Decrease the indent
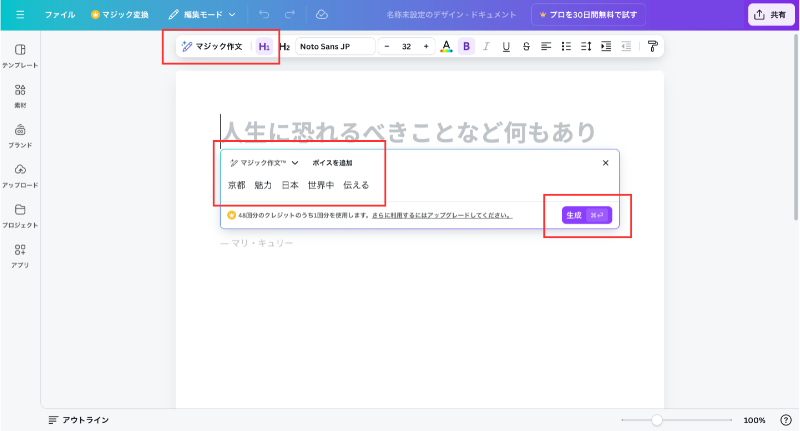 (x=626, y=46)
